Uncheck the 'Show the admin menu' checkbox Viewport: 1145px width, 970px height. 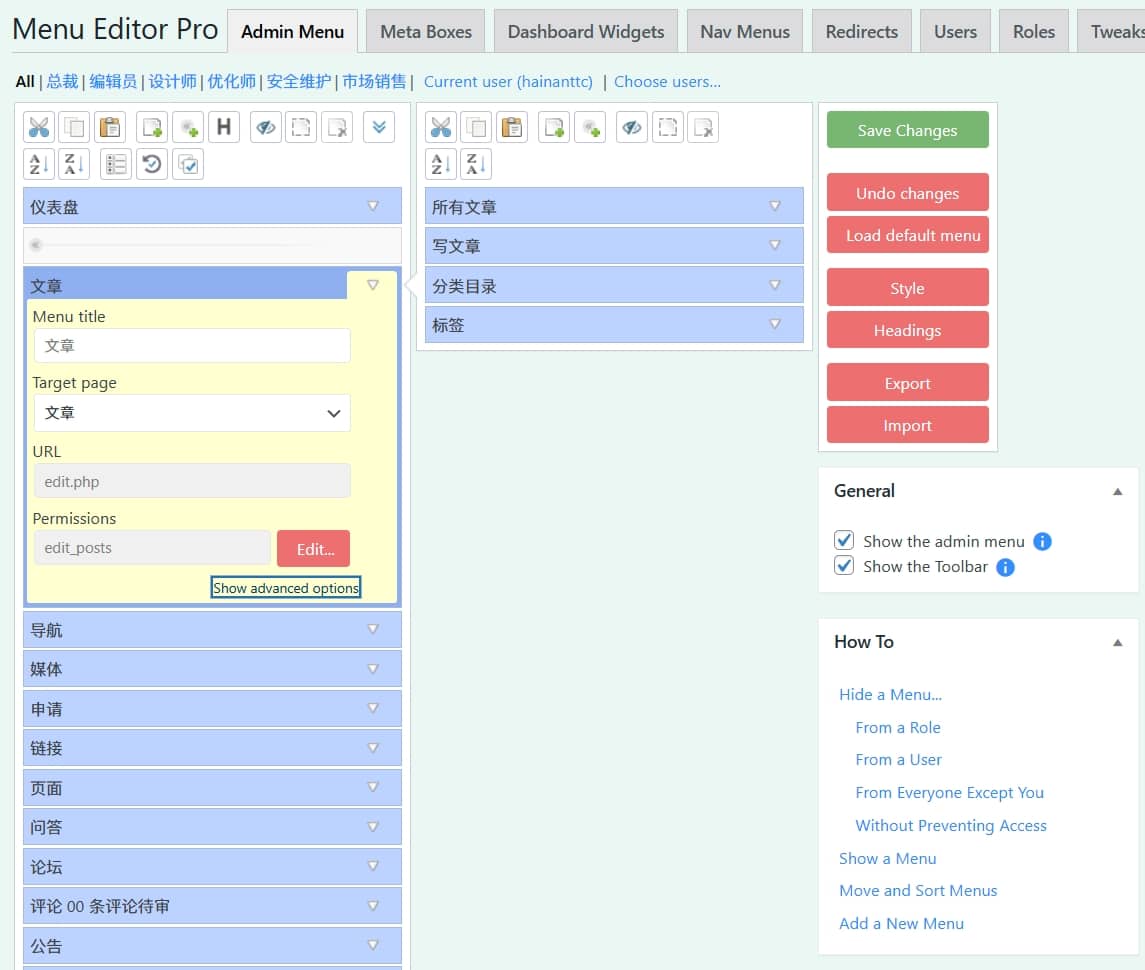[x=844, y=541]
